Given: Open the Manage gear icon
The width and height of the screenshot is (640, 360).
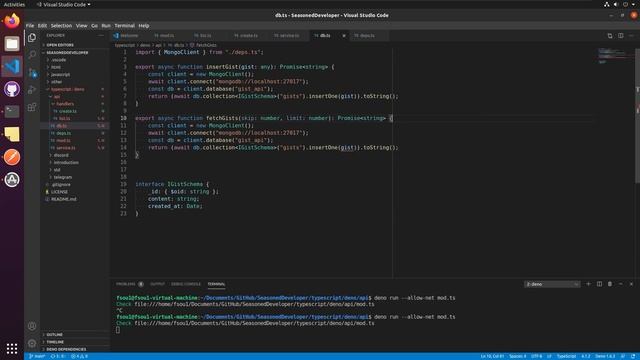Looking at the screenshot, I should tap(32, 343).
